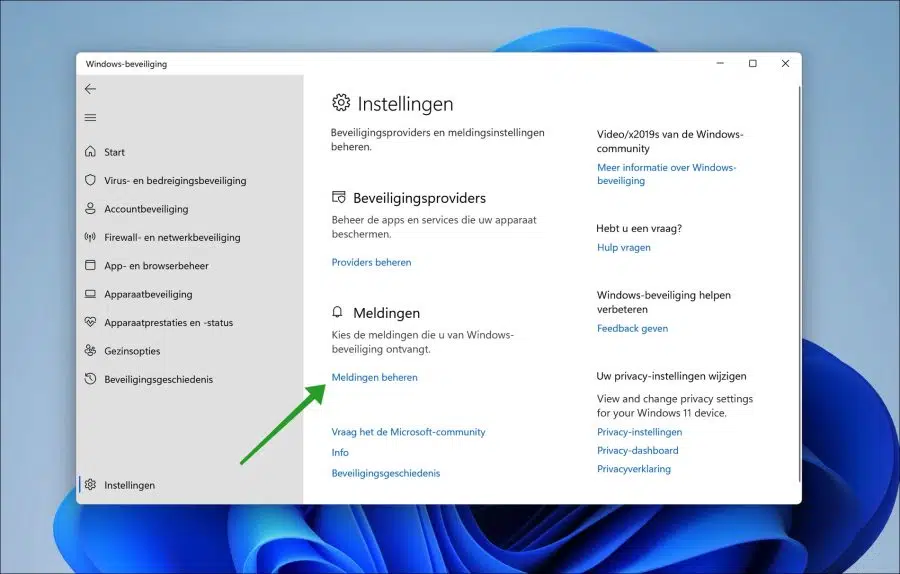
Task: Click Providers beheren link
Action: [371, 262]
